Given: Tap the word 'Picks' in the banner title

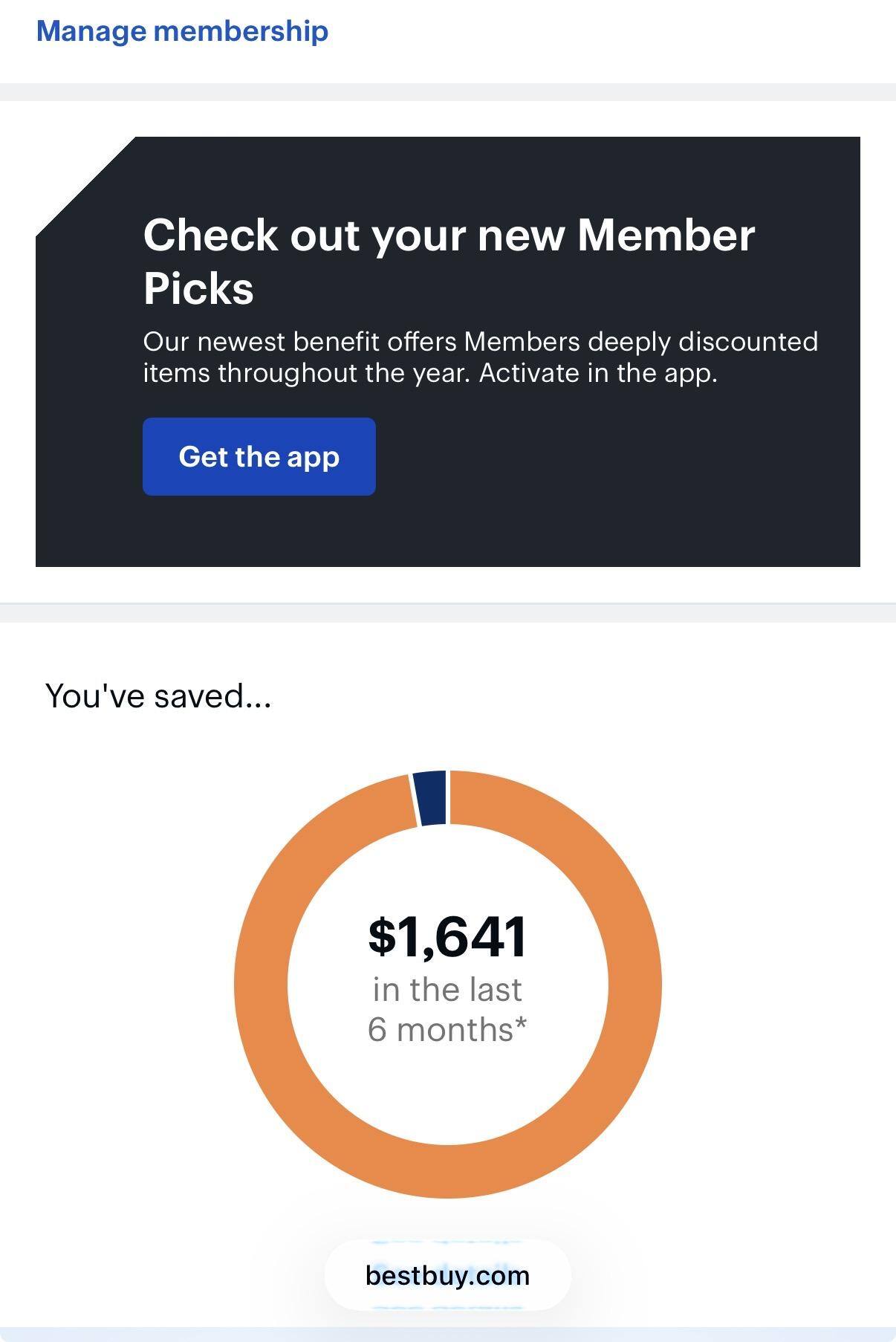Looking at the screenshot, I should tap(198, 288).
